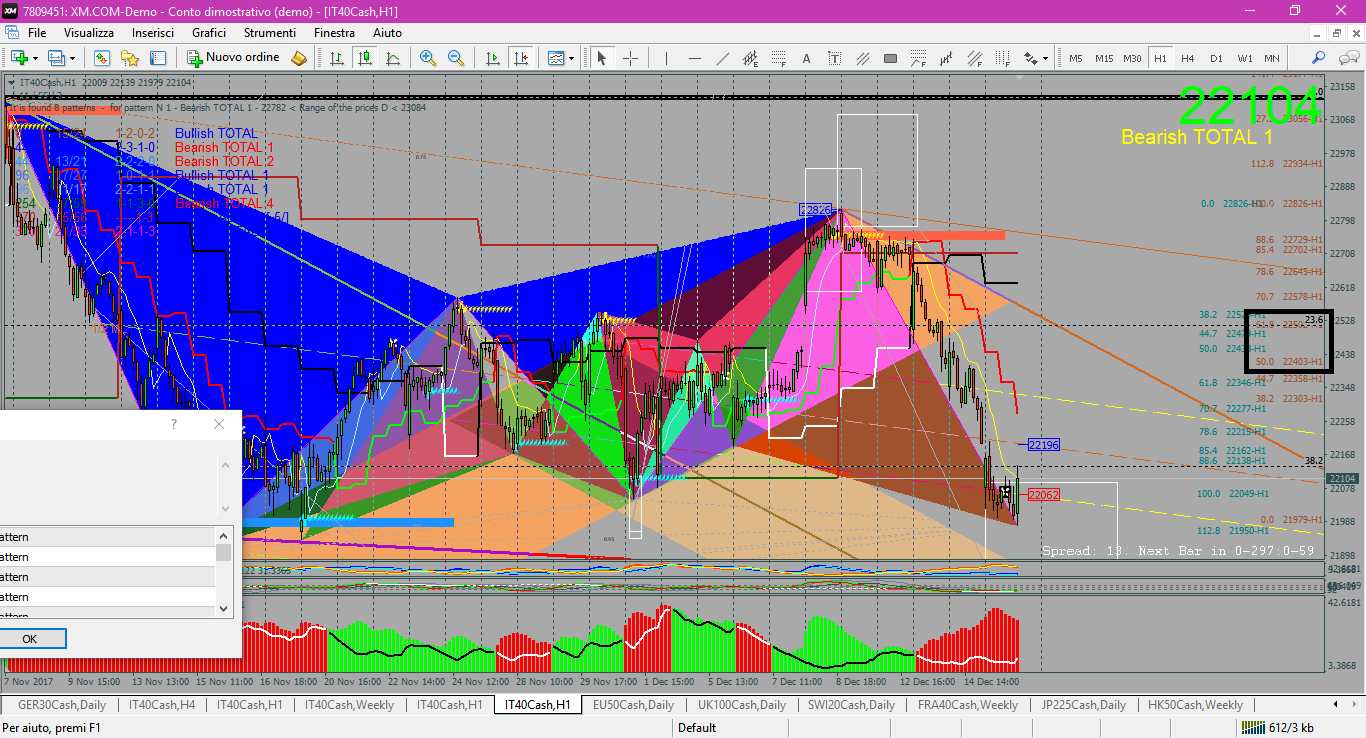Click the Nuovo ordine button

pyautogui.click(x=232, y=58)
